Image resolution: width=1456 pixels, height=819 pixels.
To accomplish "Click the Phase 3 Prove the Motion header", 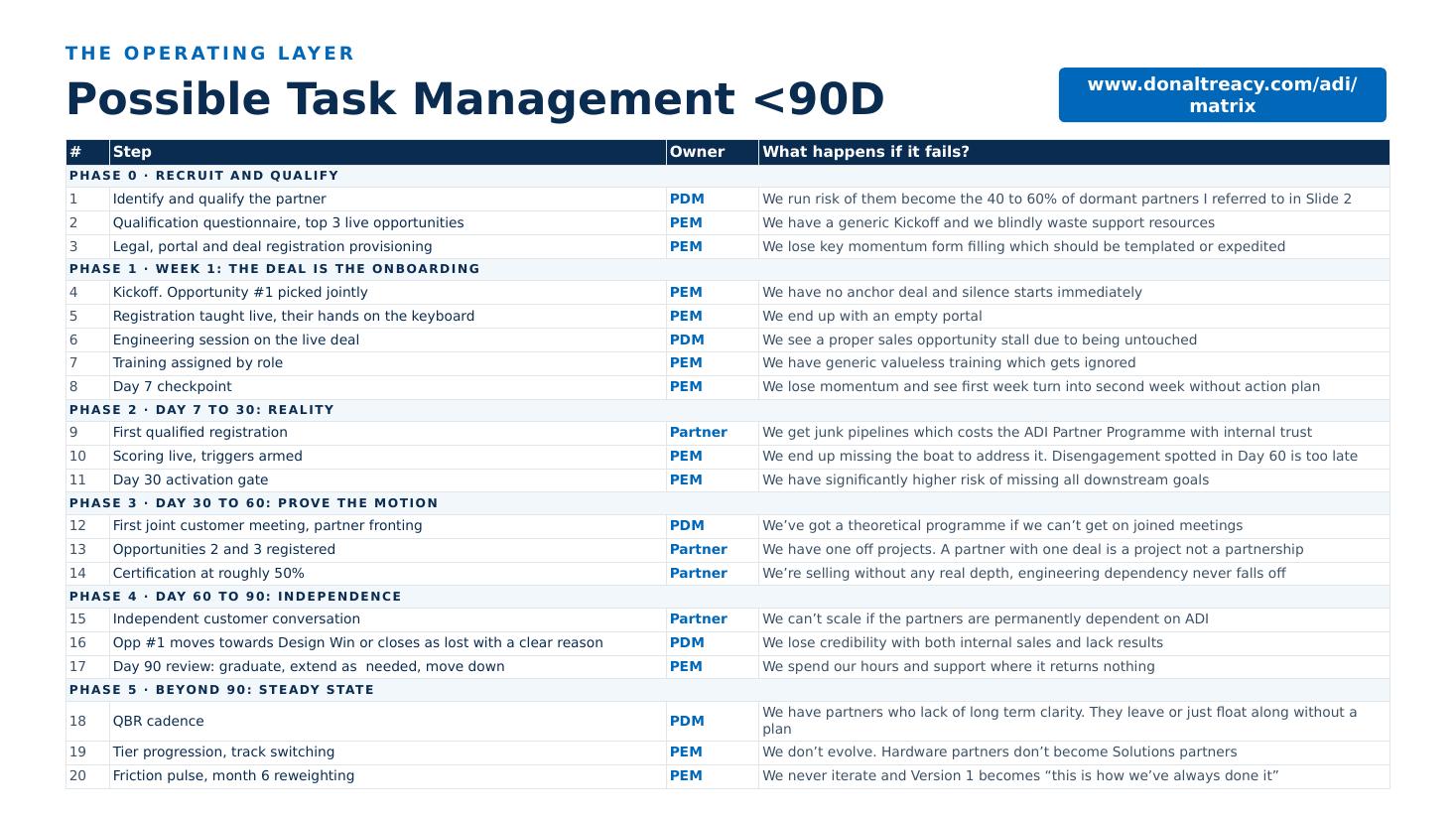I will tap(728, 503).
